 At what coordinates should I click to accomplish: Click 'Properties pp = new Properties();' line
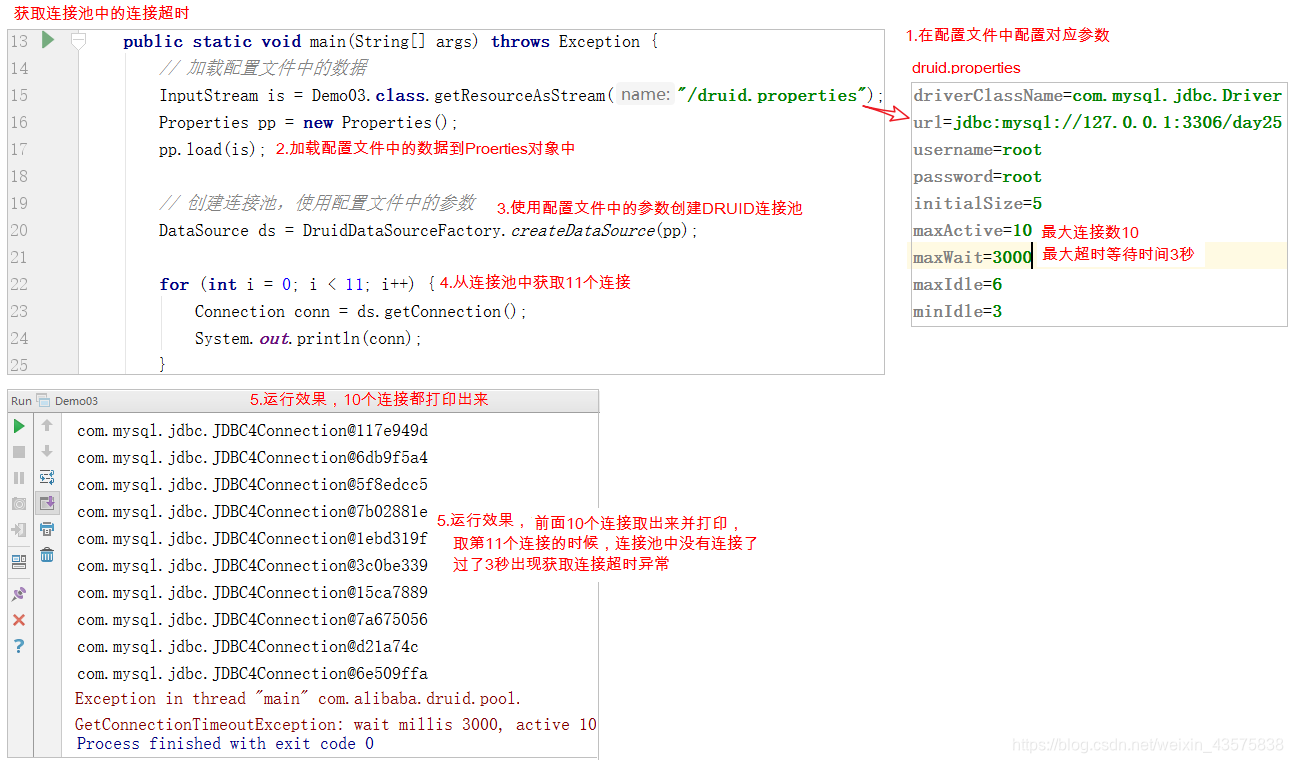(308, 123)
